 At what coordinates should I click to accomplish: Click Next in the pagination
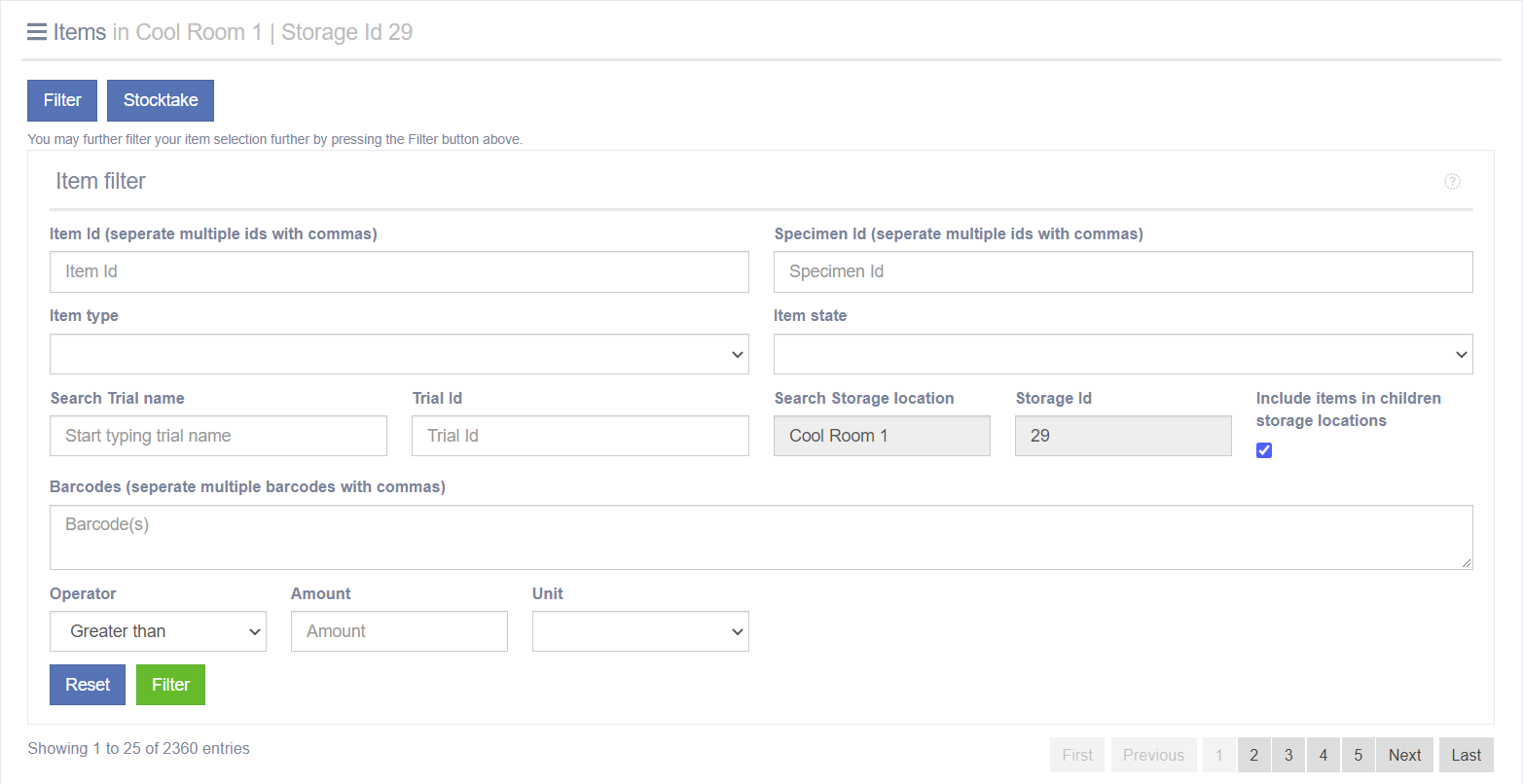click(1404, 755)
